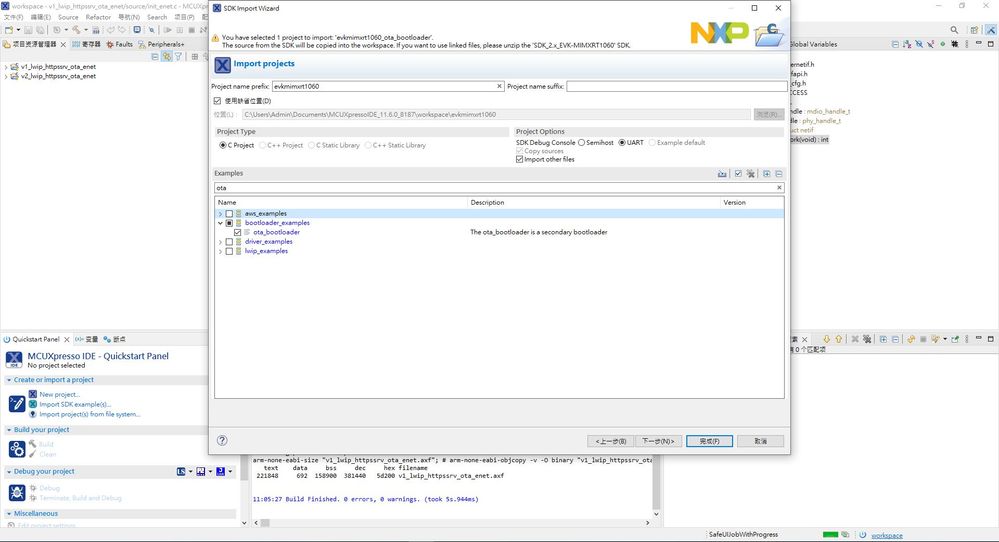This screenshot has height=542, width=999.
Task: Check the lwip_examples checkbox
Action: point(229,251)
